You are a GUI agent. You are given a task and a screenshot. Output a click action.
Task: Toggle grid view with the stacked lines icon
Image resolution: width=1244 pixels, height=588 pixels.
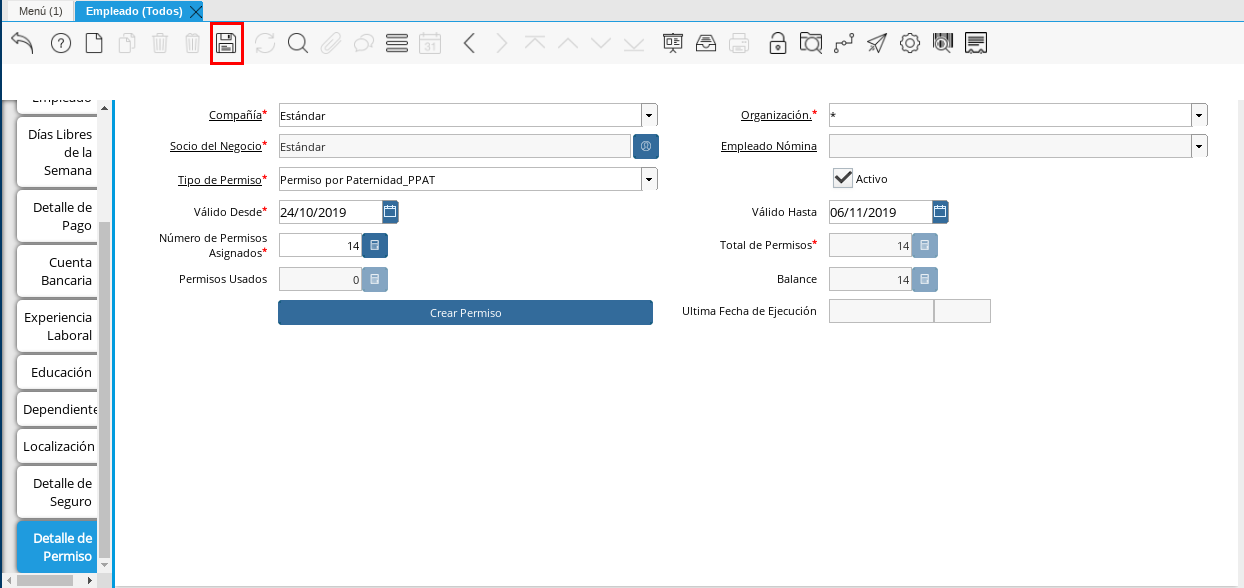pos(397,43)
